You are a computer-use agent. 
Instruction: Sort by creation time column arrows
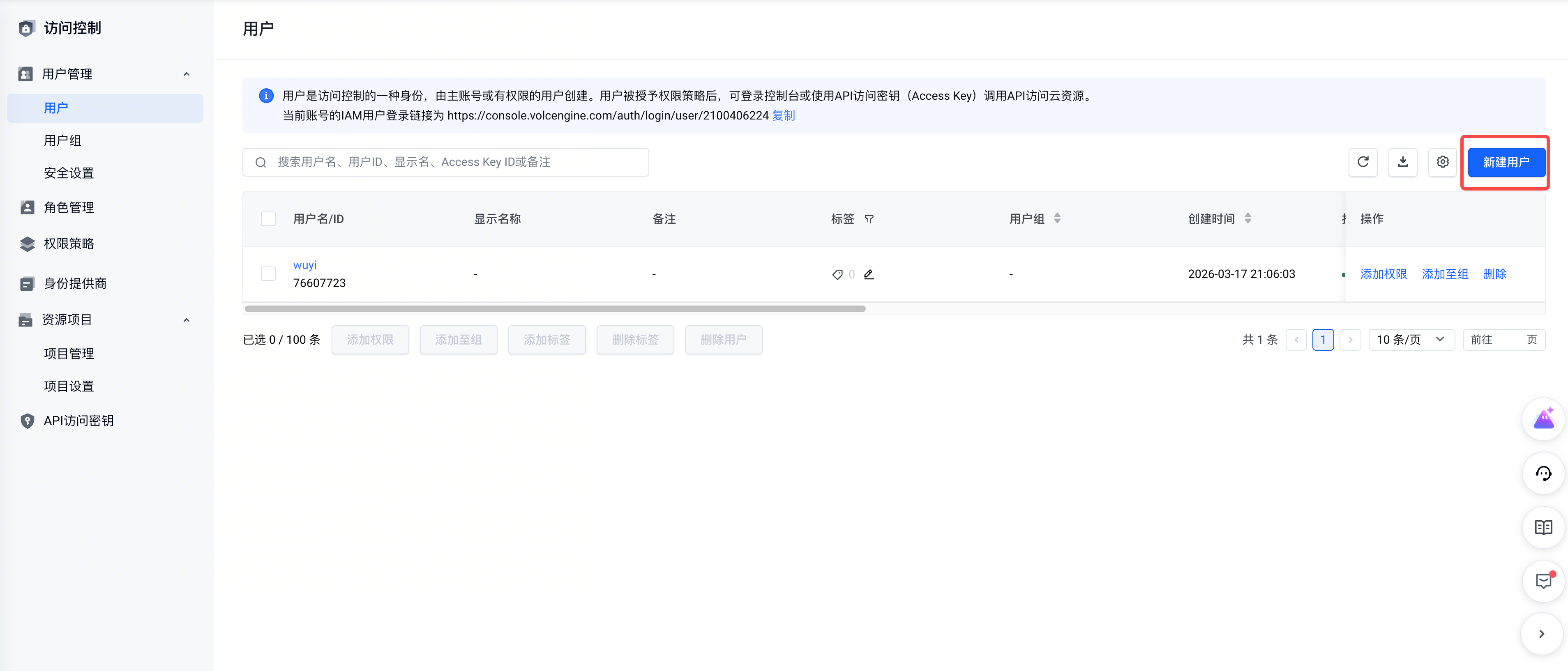coord(1248,218)
